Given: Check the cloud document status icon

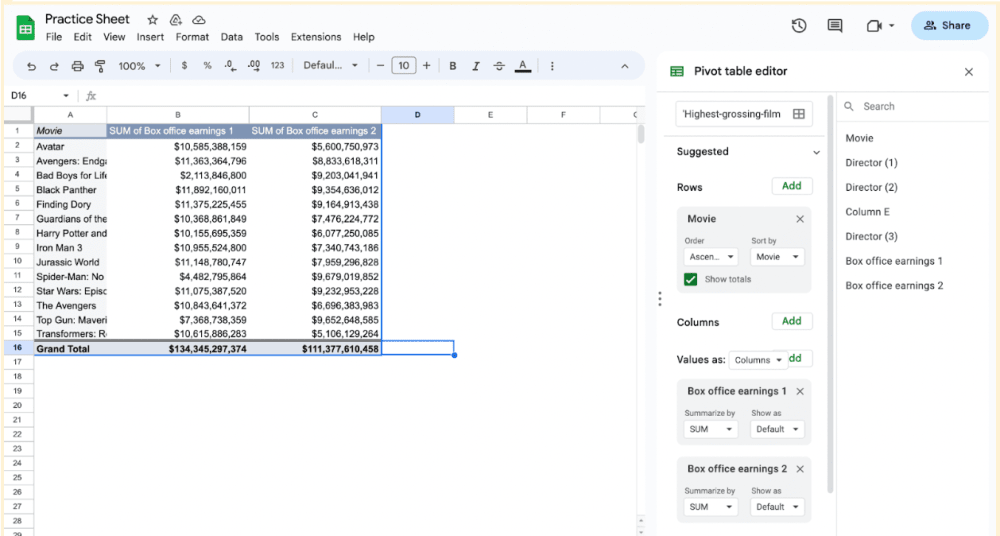Looking at the screenshot, I should pyautogui.click(x=199, y=20).
